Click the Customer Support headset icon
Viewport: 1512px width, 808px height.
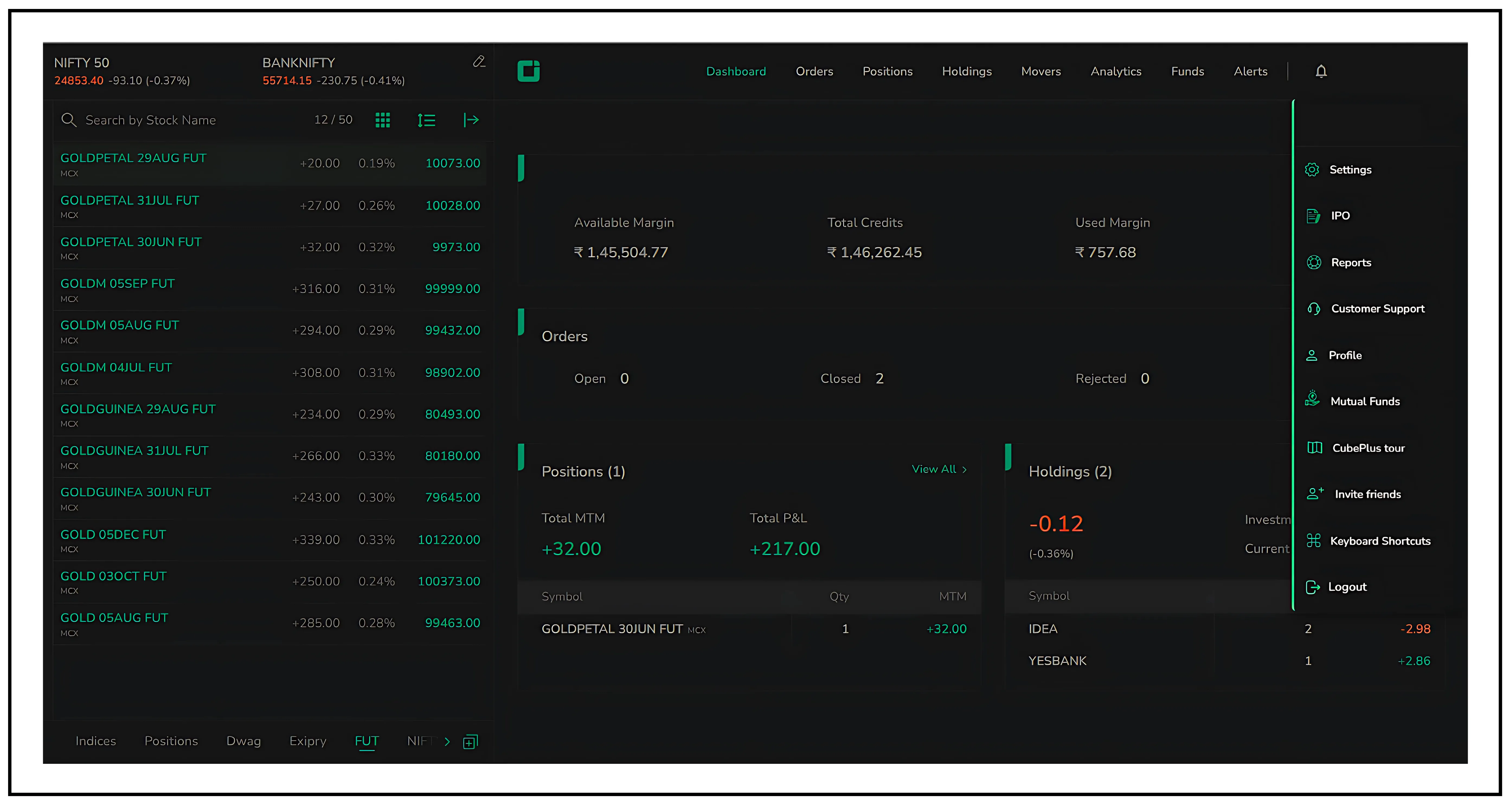click(1314, 309)
